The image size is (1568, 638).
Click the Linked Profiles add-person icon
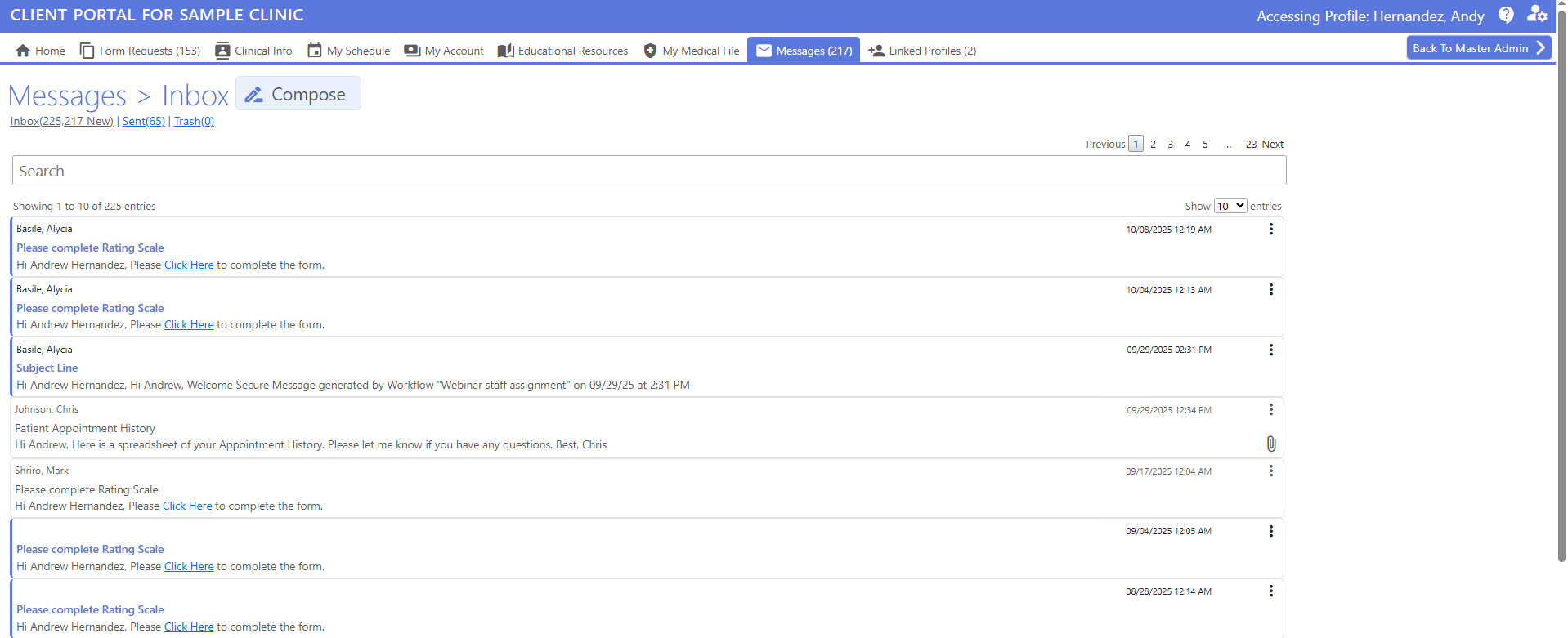tap(876, 51)
